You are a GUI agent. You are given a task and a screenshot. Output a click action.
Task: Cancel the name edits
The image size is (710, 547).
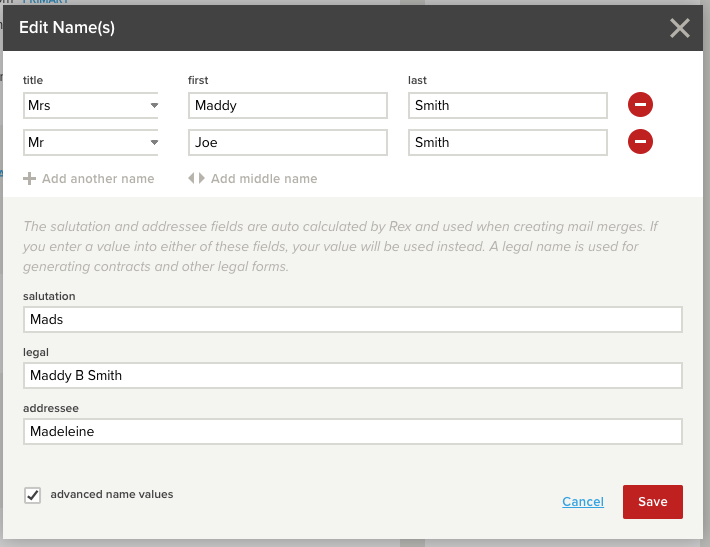coord(583,502)
